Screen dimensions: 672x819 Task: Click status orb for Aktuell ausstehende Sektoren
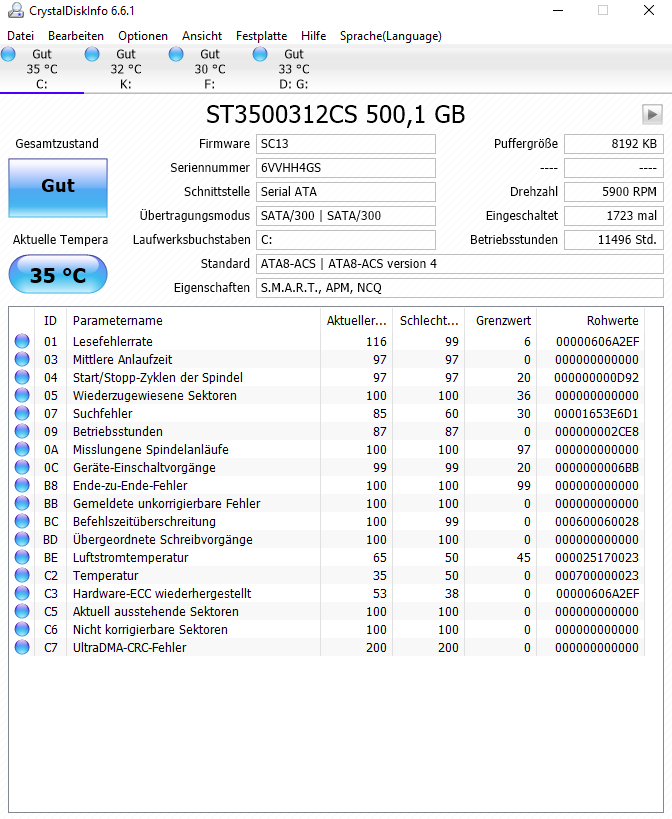point(22,612)
